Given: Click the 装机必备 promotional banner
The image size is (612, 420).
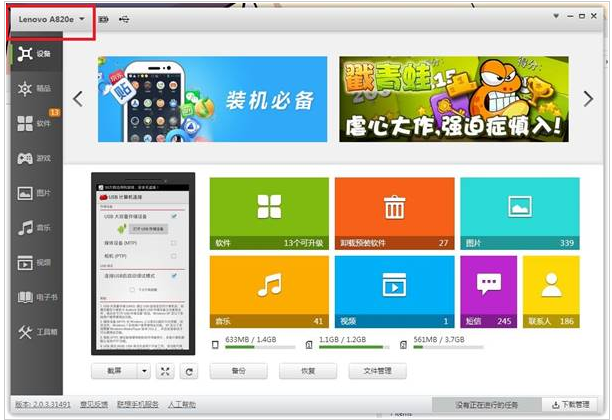Looking at the screenshot, I should coord(212,98).
